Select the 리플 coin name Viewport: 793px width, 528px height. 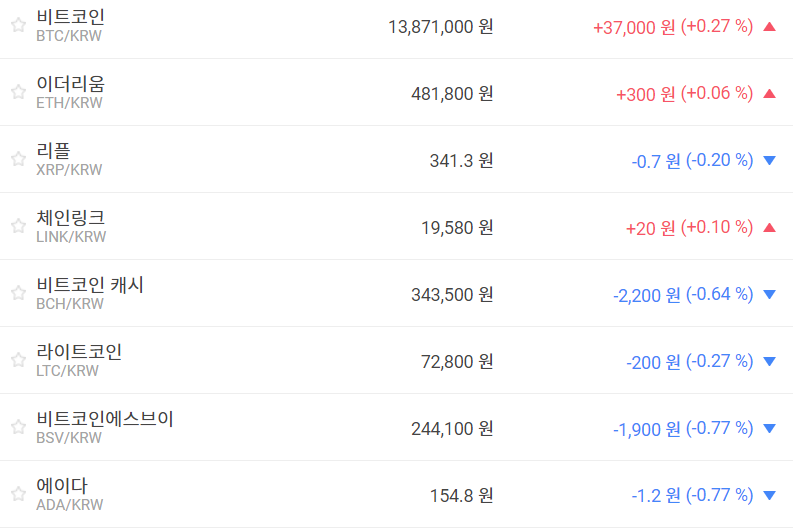pos(53,151)
